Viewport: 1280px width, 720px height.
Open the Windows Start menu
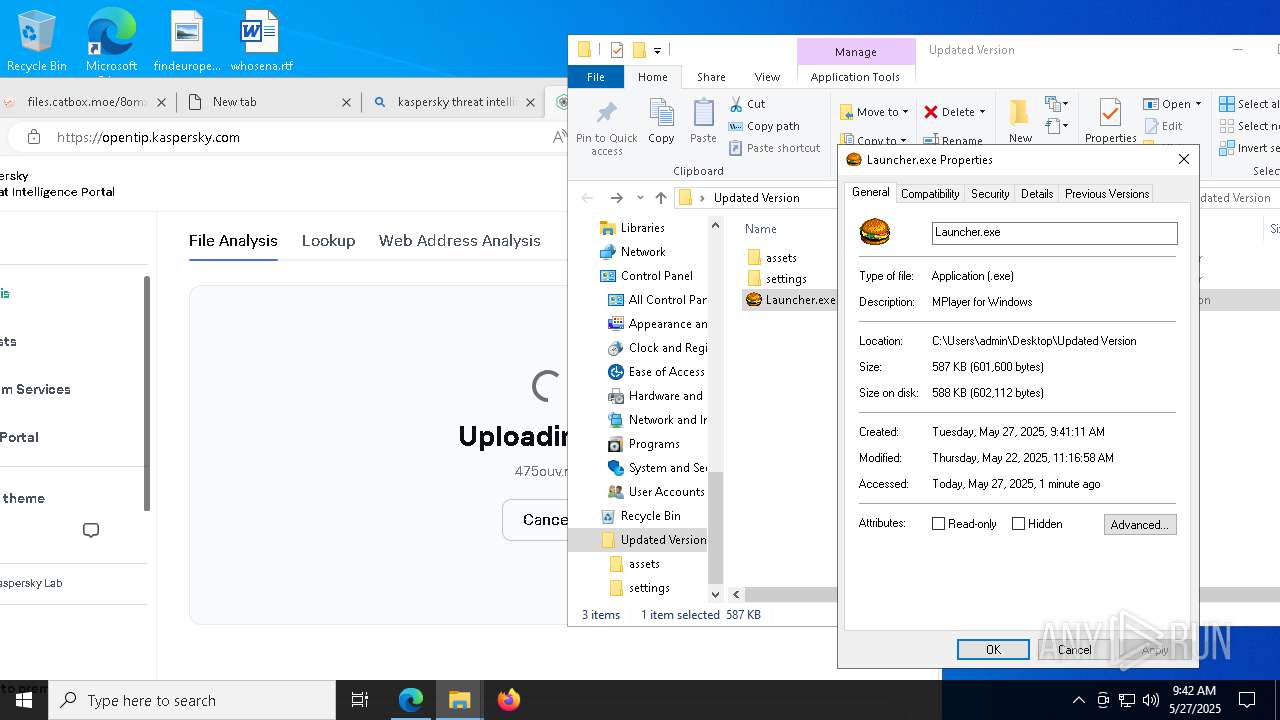[x=24, y=700]
